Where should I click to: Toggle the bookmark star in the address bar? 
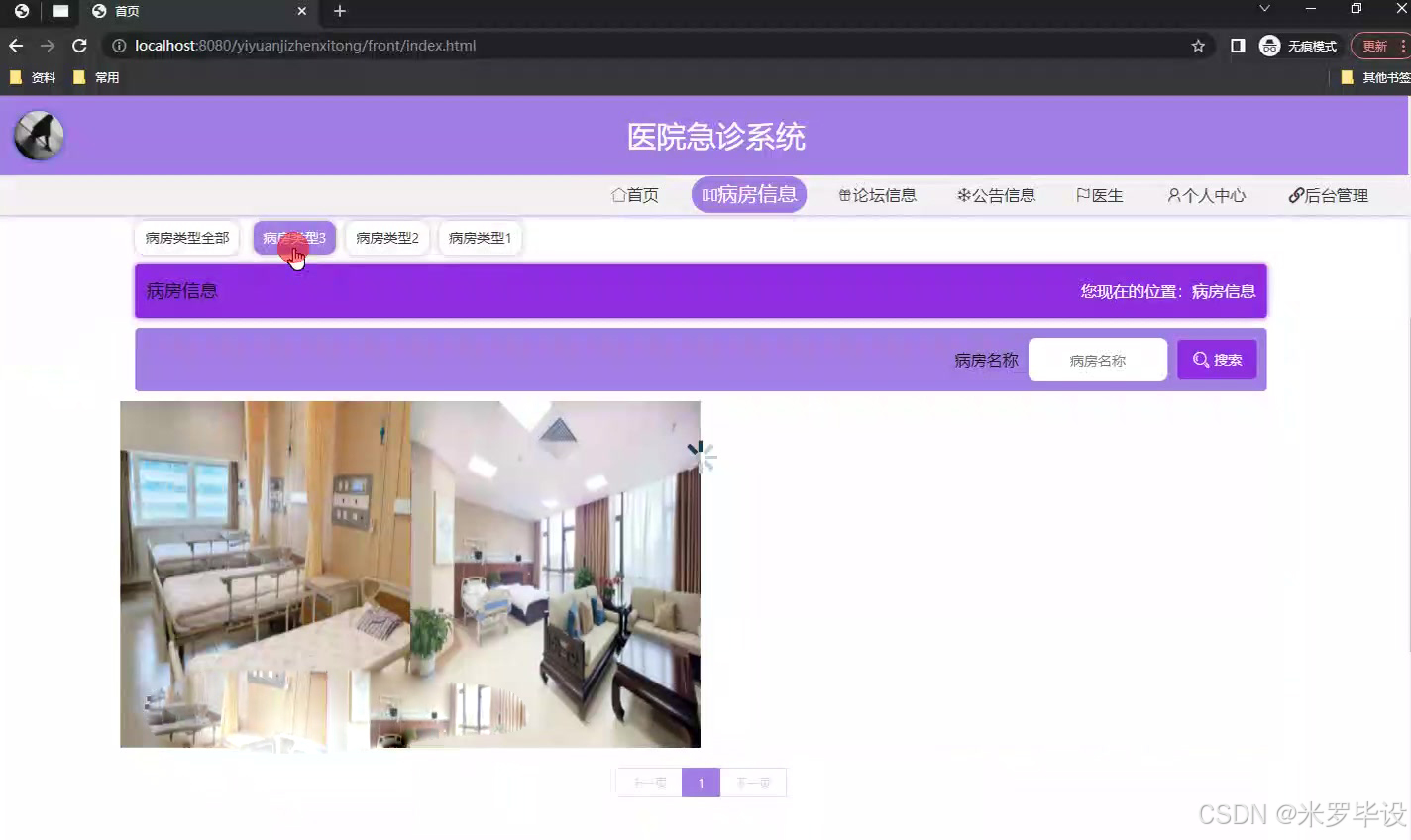click(1199, 46)
